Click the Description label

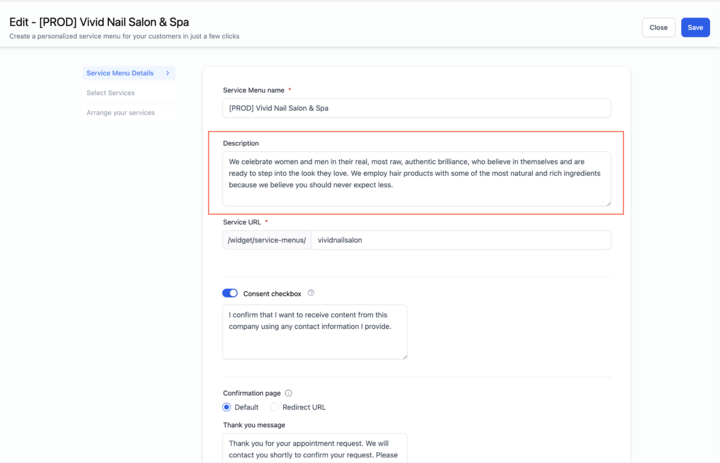pyautogui.click(x=241, y=143)
